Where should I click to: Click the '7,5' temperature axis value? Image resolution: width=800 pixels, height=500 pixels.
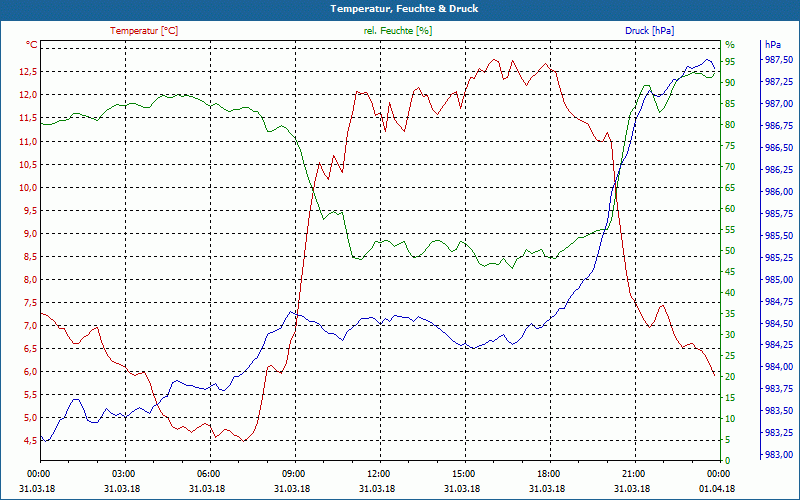[x=30, y=303]
